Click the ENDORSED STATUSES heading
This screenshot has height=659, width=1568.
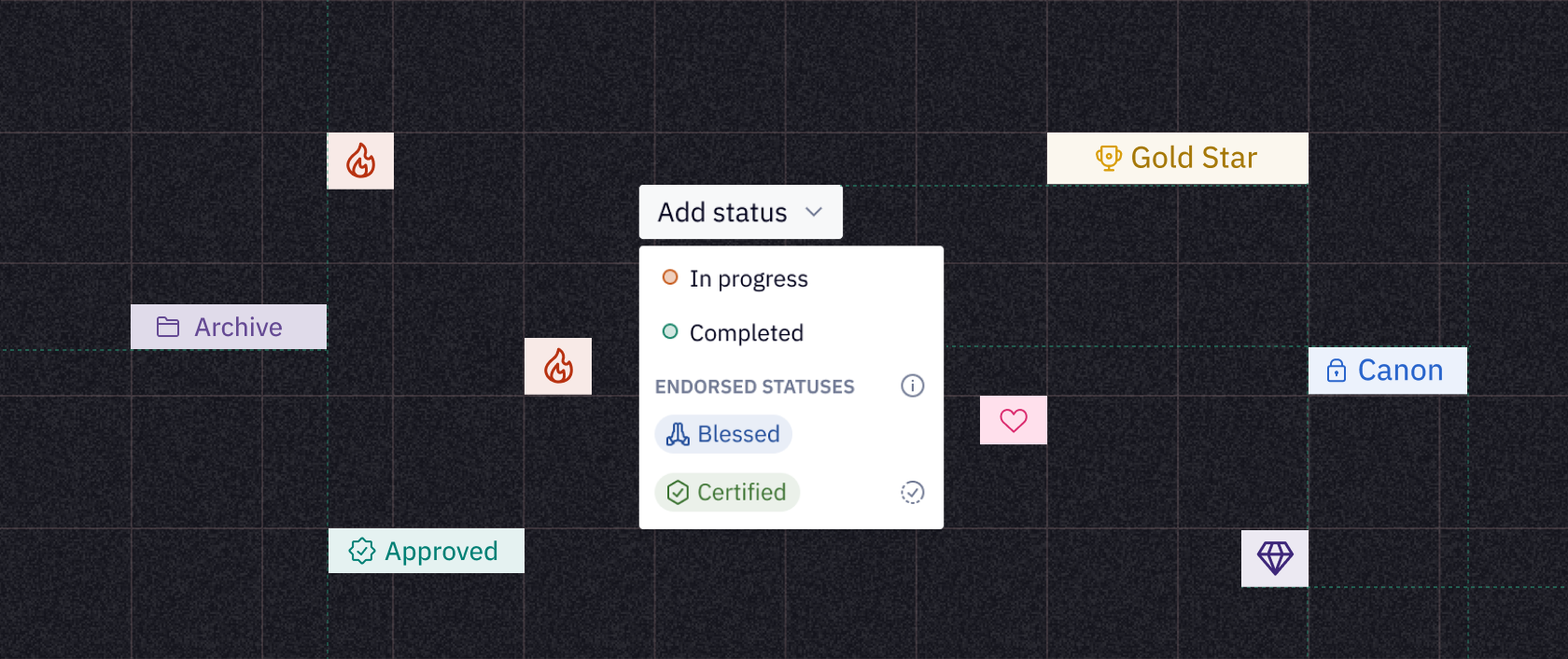coord(754,386)
